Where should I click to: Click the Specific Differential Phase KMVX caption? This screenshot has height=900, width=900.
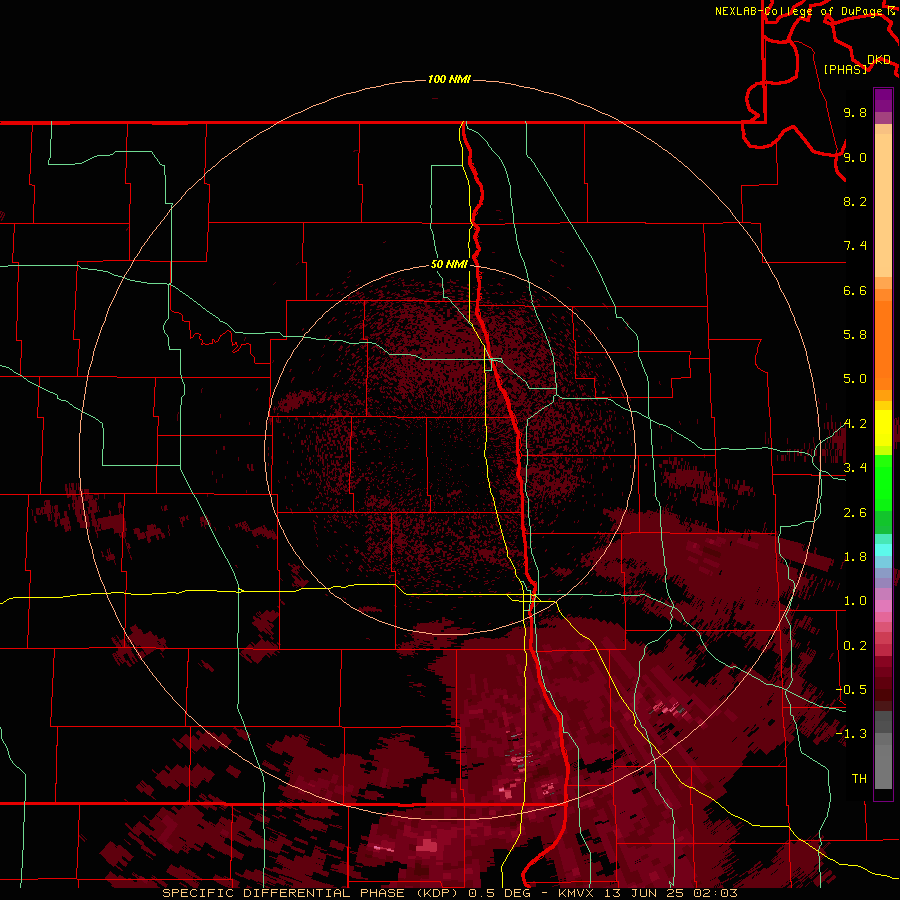coord(450,893)
